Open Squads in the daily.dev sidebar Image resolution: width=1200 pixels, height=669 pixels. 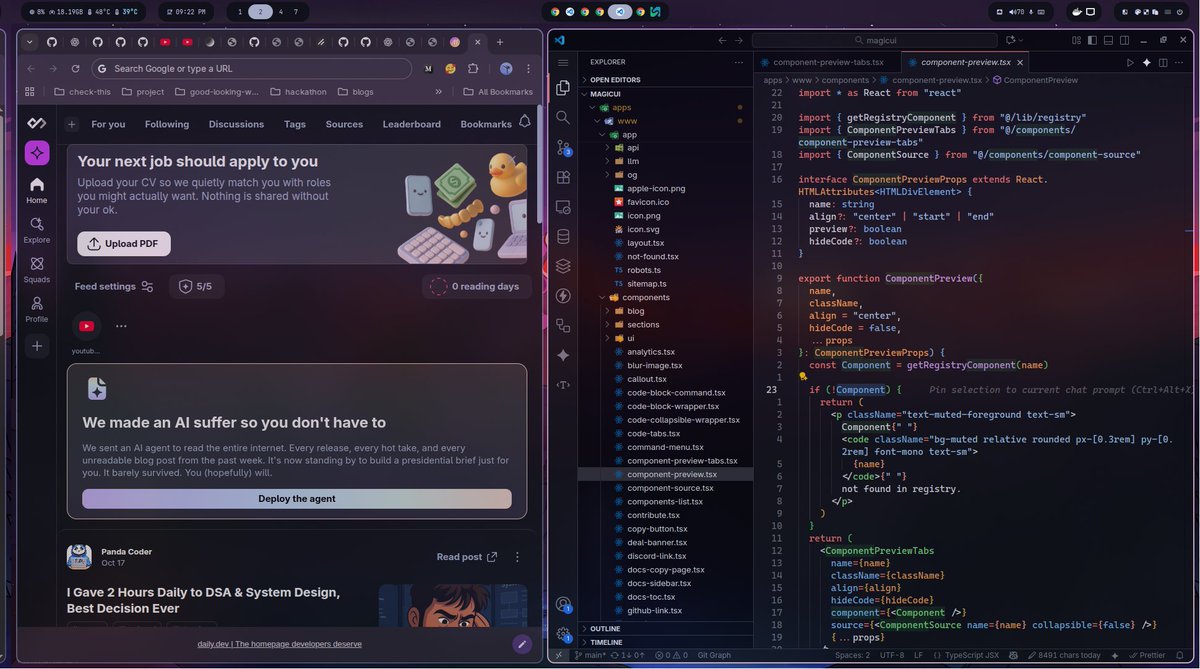pos(37,270)
